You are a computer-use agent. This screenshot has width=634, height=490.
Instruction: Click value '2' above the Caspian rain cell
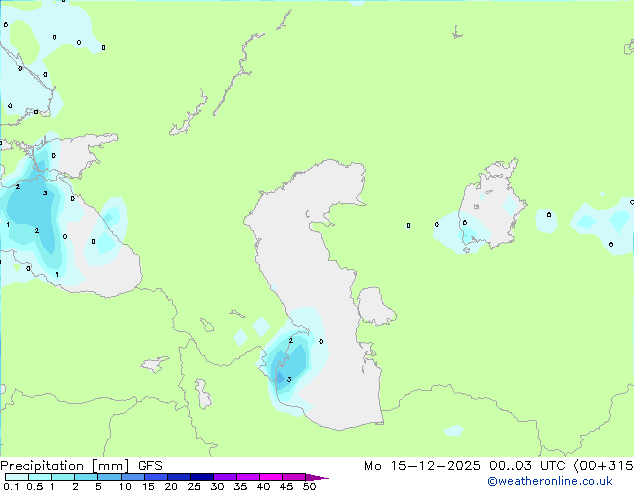point(291,341)
